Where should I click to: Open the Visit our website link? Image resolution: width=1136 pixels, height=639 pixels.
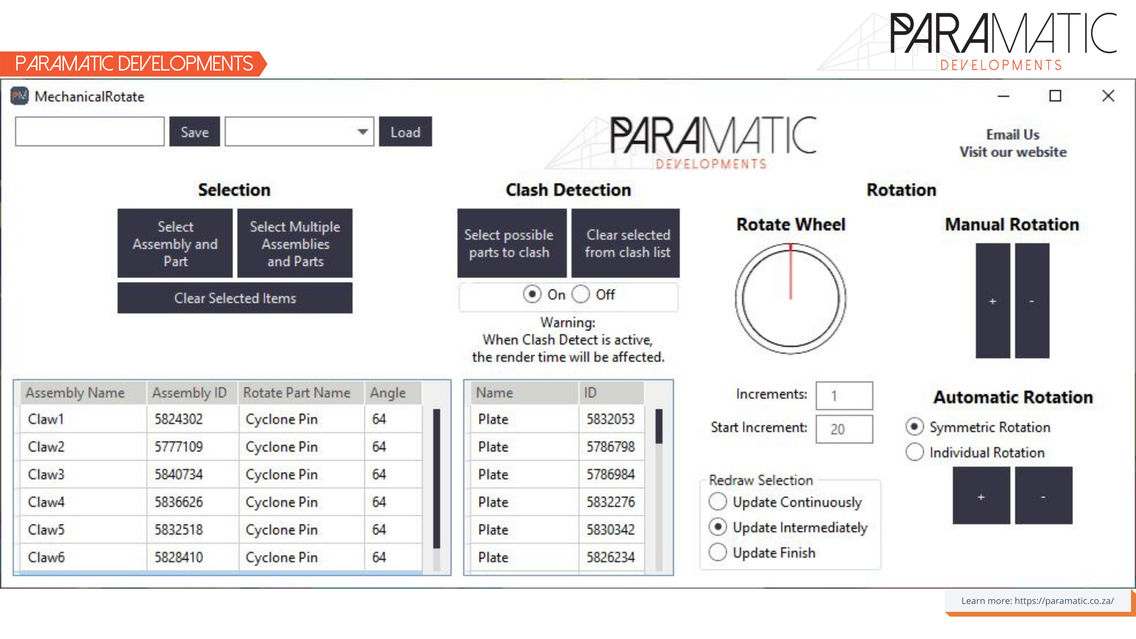(x=1013, y=152)
